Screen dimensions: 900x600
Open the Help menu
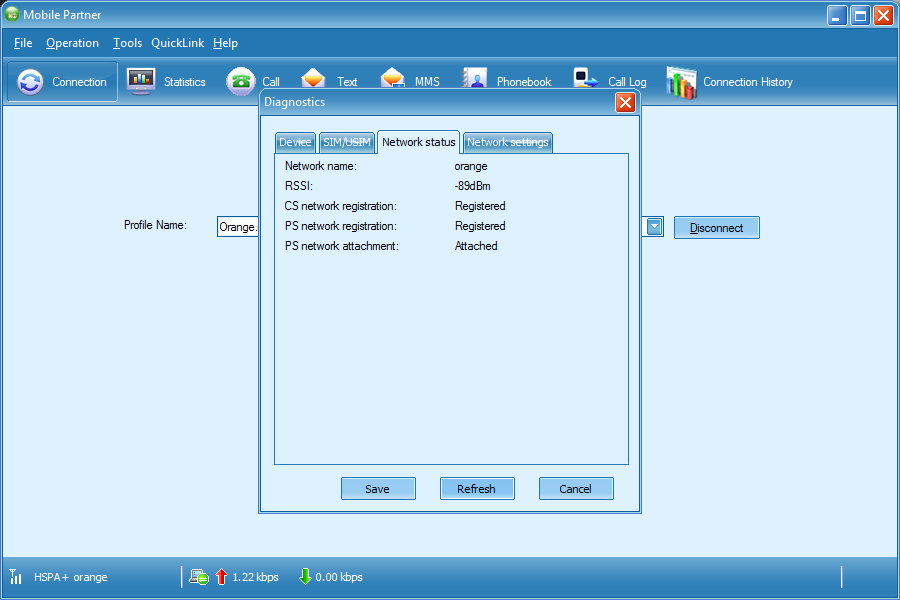click(225, 43)
